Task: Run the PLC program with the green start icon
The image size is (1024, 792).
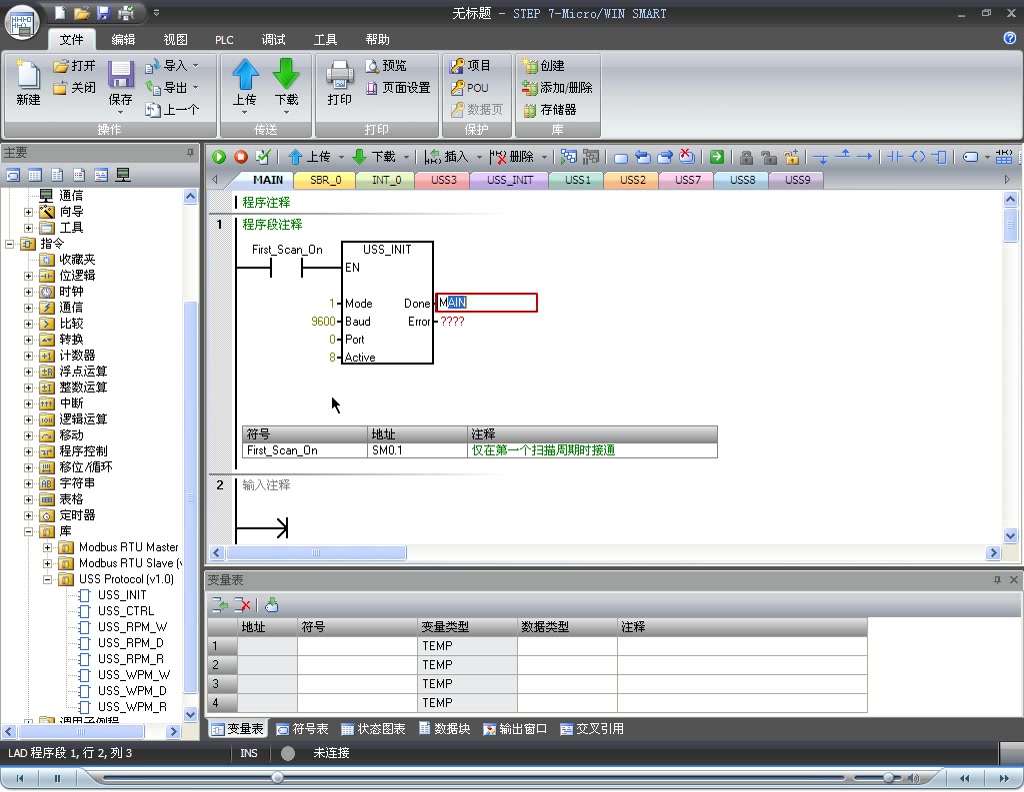Action: pos(218,157)
